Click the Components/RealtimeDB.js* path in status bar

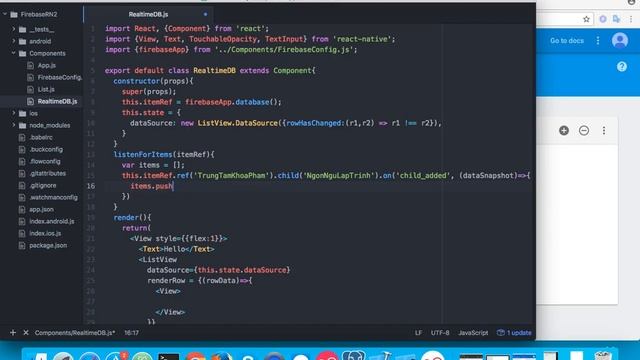75,333
